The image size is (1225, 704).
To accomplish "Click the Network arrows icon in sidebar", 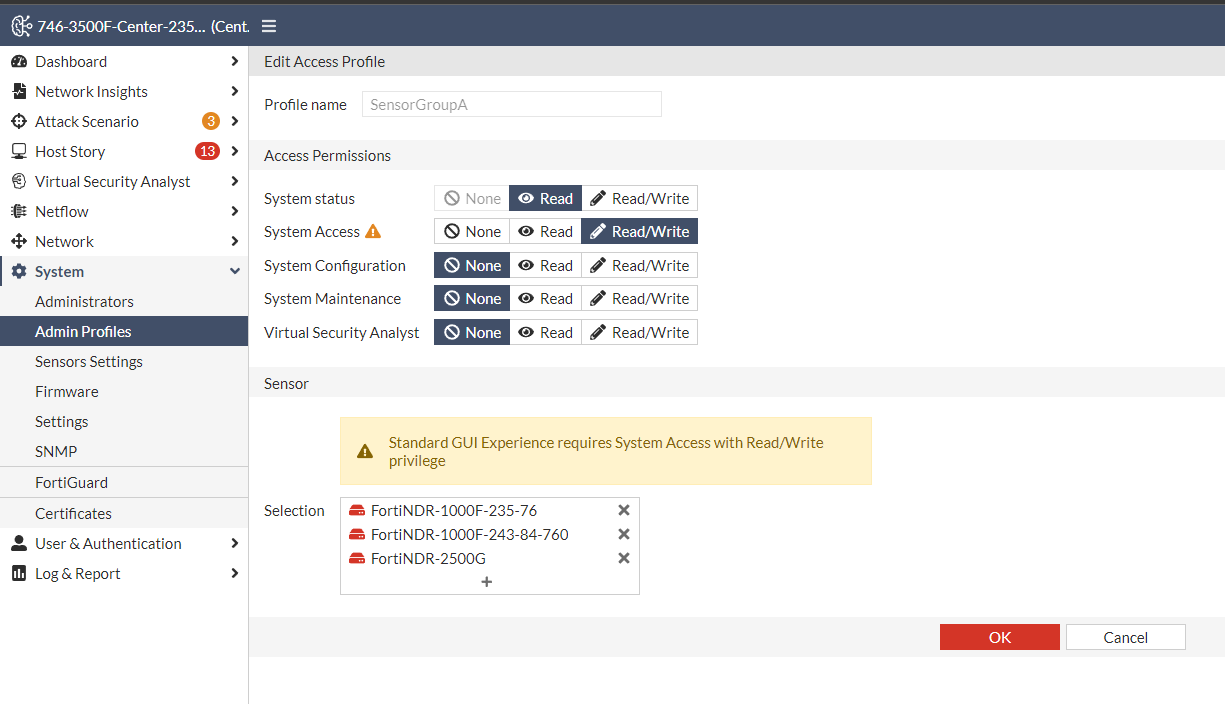I will (x=18, y=241).
